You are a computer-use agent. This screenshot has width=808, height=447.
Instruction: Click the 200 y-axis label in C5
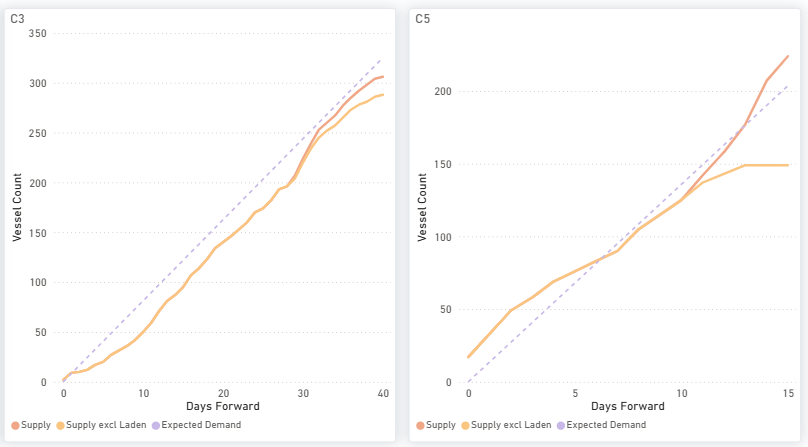click(x=443, y=92)
